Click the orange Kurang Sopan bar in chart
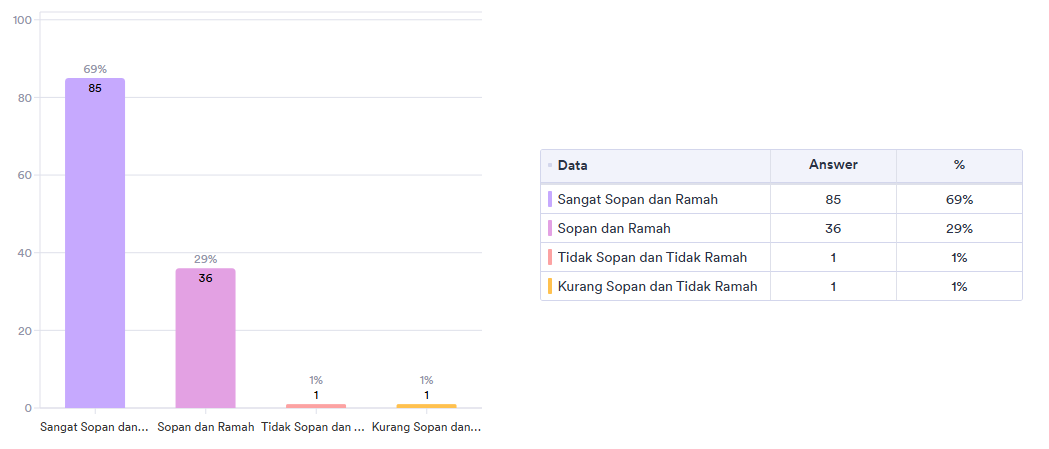This screenshot has height=449, width=1049. click(x=426, y=406)
